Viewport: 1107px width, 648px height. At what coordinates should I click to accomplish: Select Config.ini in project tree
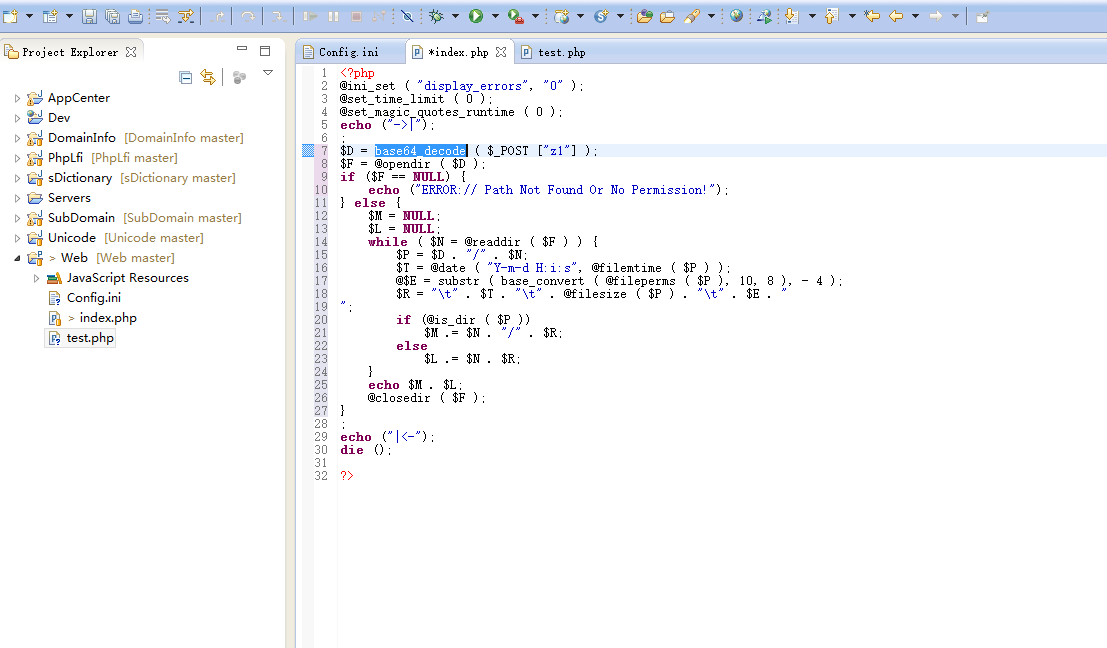coord(93,298)
